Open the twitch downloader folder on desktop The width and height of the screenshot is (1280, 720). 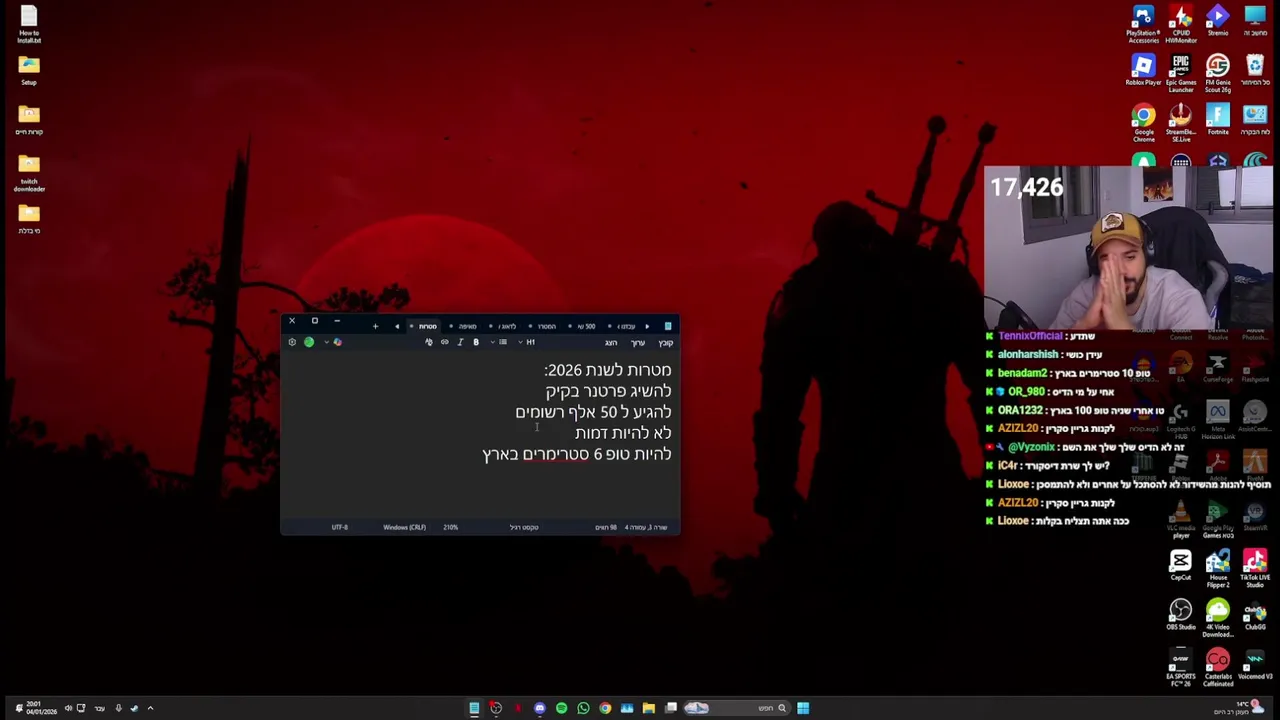29,173
